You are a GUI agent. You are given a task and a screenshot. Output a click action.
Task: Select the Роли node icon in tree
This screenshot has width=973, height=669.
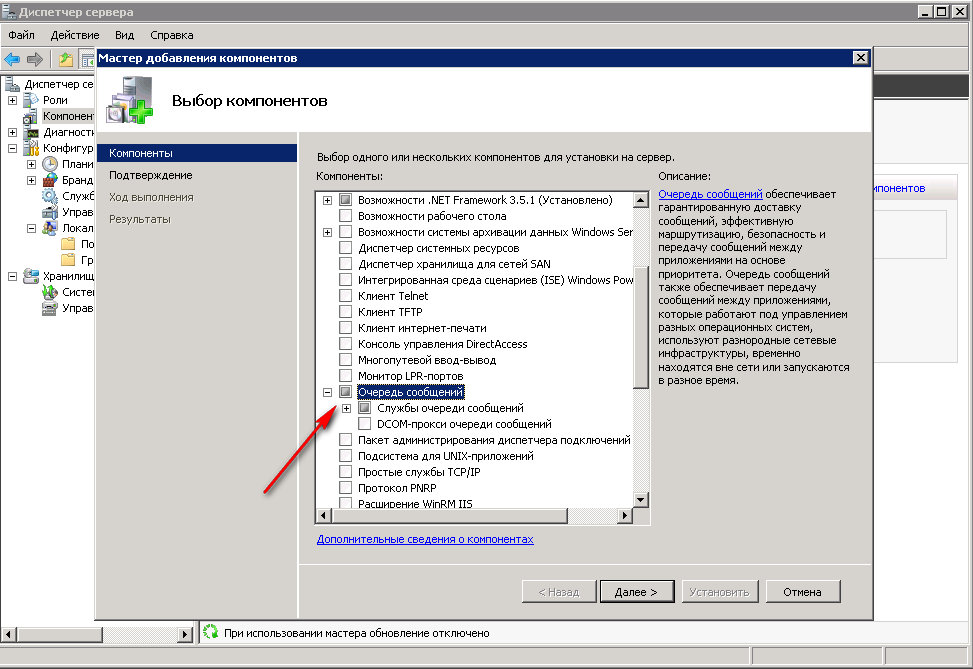click(x=31, y=100)
